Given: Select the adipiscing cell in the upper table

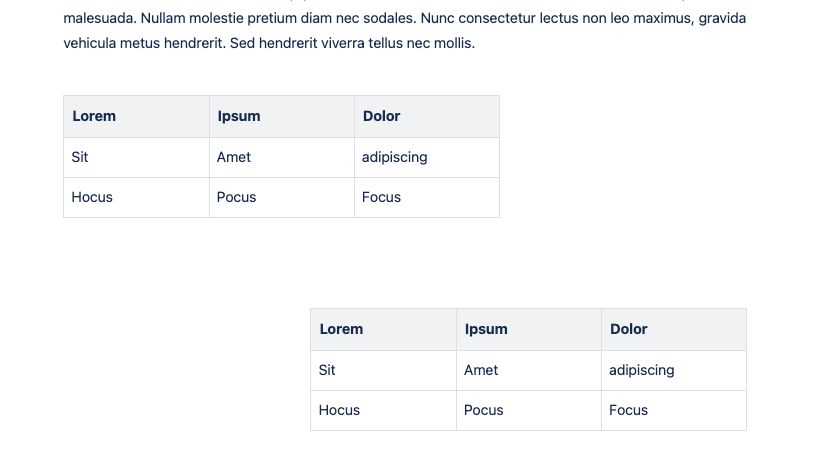Looking at the screenshot, I should pyautogui.click(x=394, y=157).
